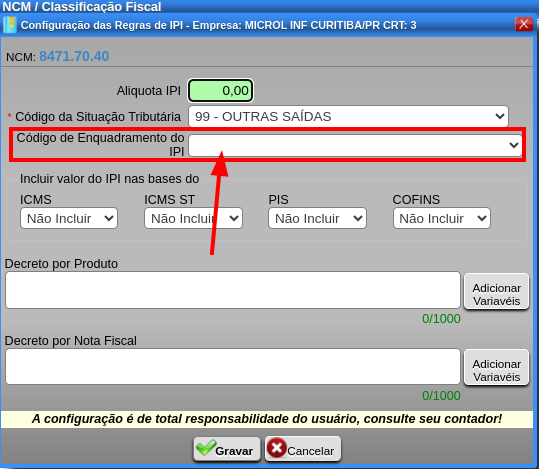This screenshot has width=539, height=469.
Task: Click the Aliquota IPI value field
Action: coord(220,90)
